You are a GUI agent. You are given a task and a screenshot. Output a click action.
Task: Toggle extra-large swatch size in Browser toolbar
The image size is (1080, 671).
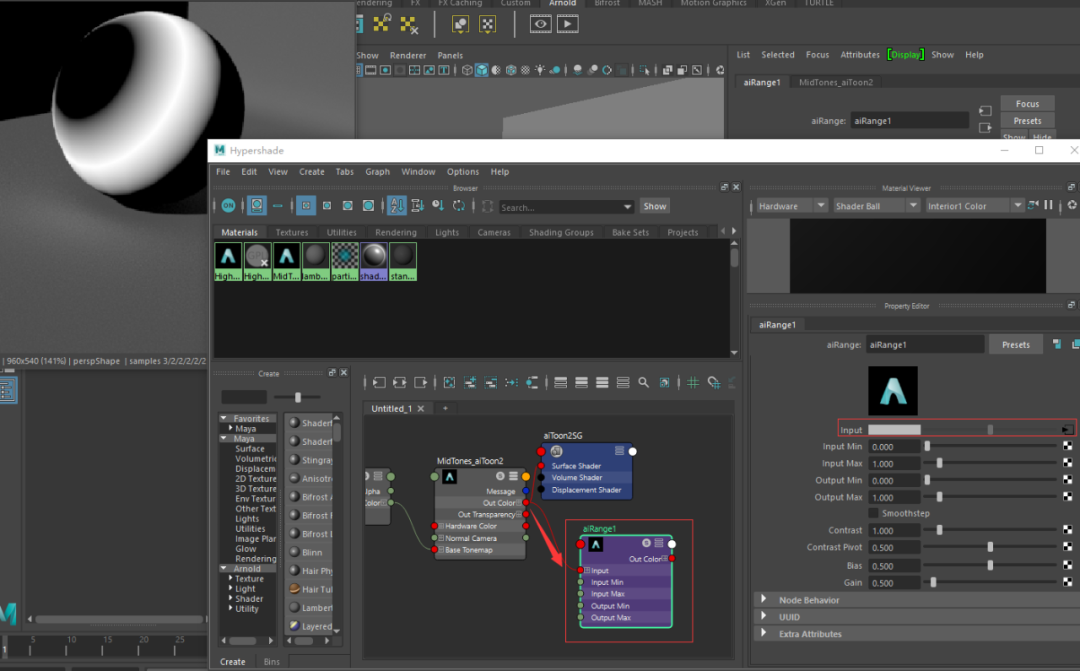(368, 205)
